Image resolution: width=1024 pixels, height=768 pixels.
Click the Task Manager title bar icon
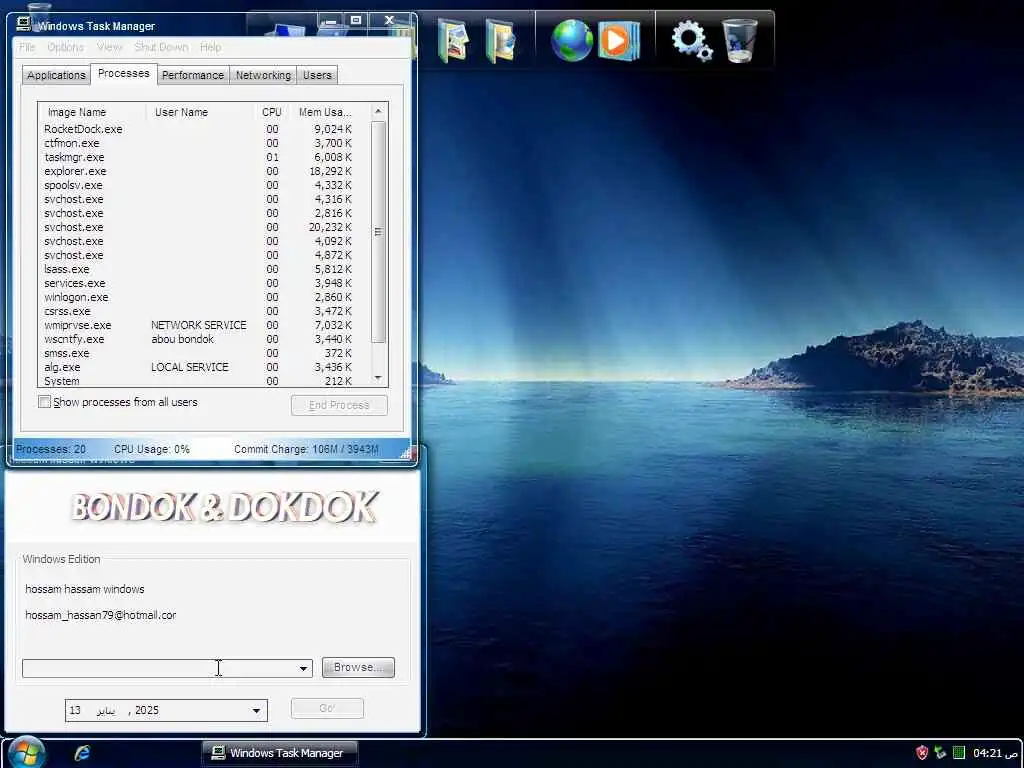pos(23,25)
